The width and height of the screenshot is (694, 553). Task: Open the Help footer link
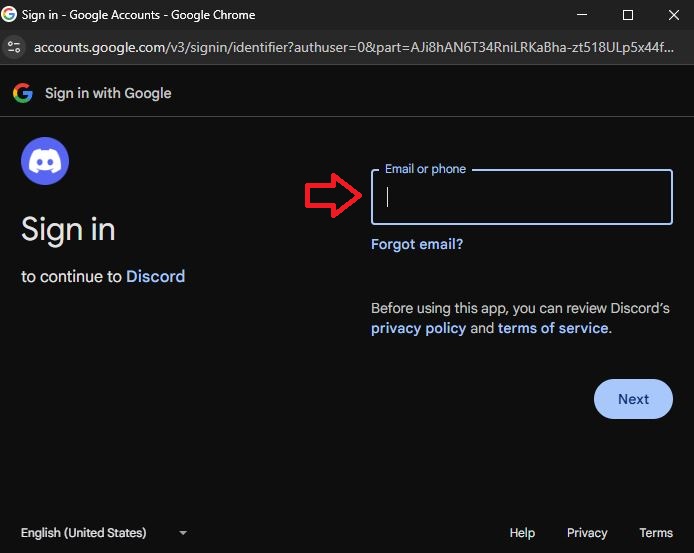[522, 533]
